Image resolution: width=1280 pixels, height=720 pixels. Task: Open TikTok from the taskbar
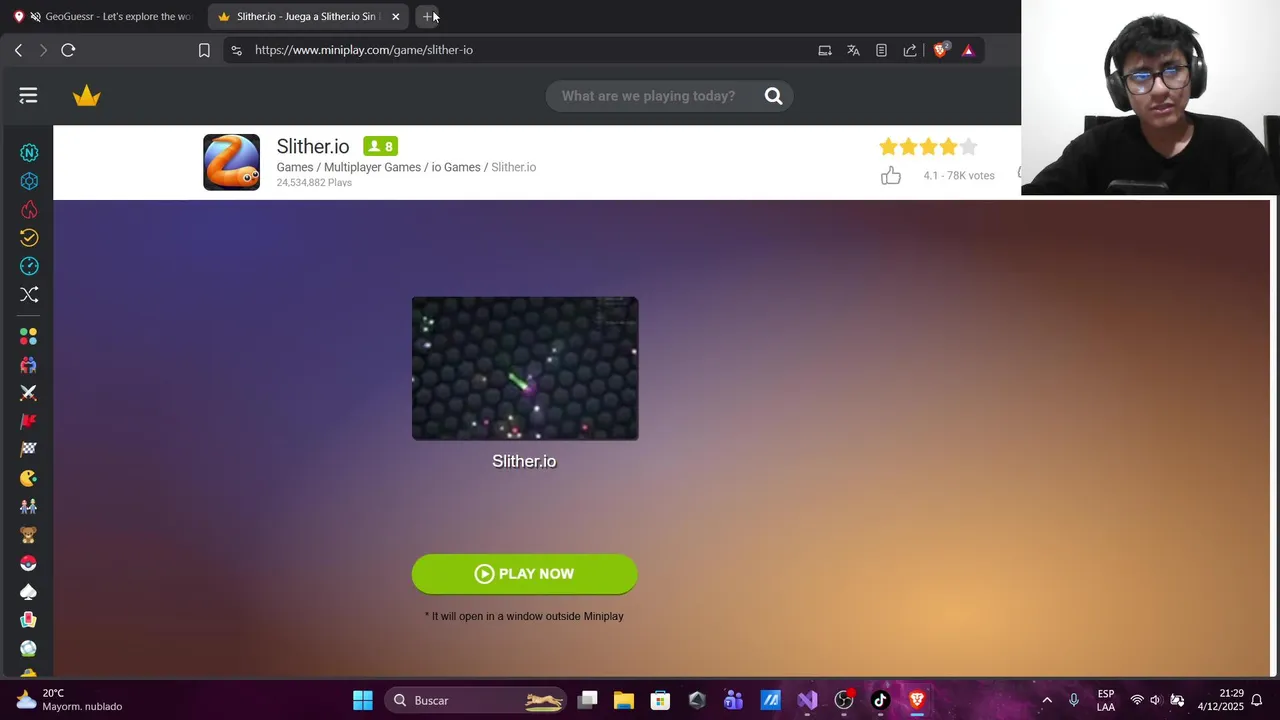(880, 700)
